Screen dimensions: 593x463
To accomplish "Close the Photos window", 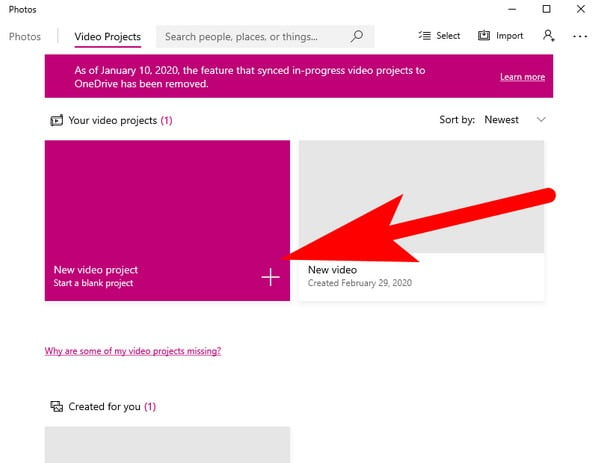I will tap(581, 9).
